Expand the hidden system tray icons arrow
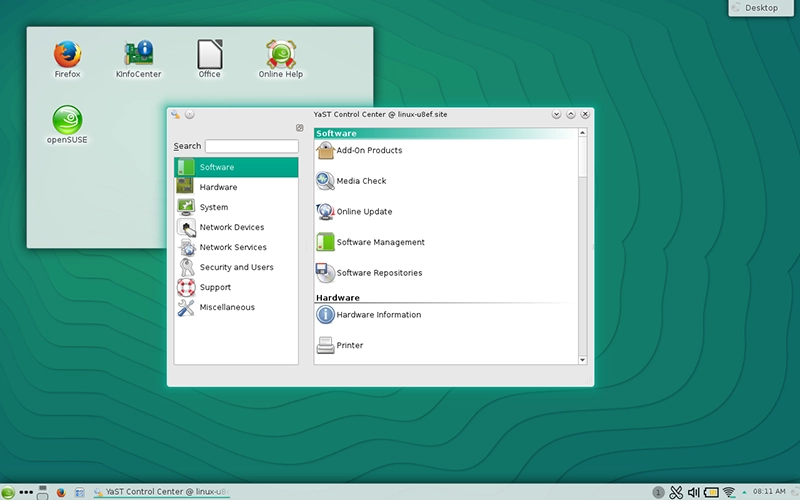 click(744, 492)
